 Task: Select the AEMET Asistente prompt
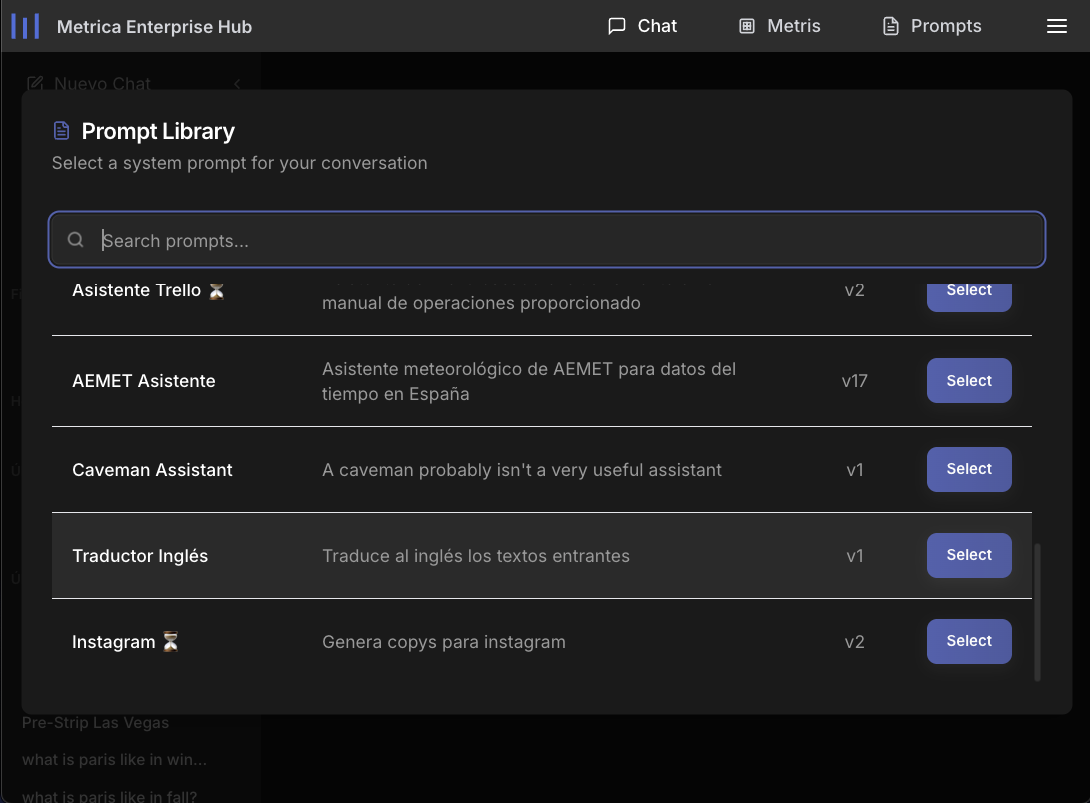(968, 380)
